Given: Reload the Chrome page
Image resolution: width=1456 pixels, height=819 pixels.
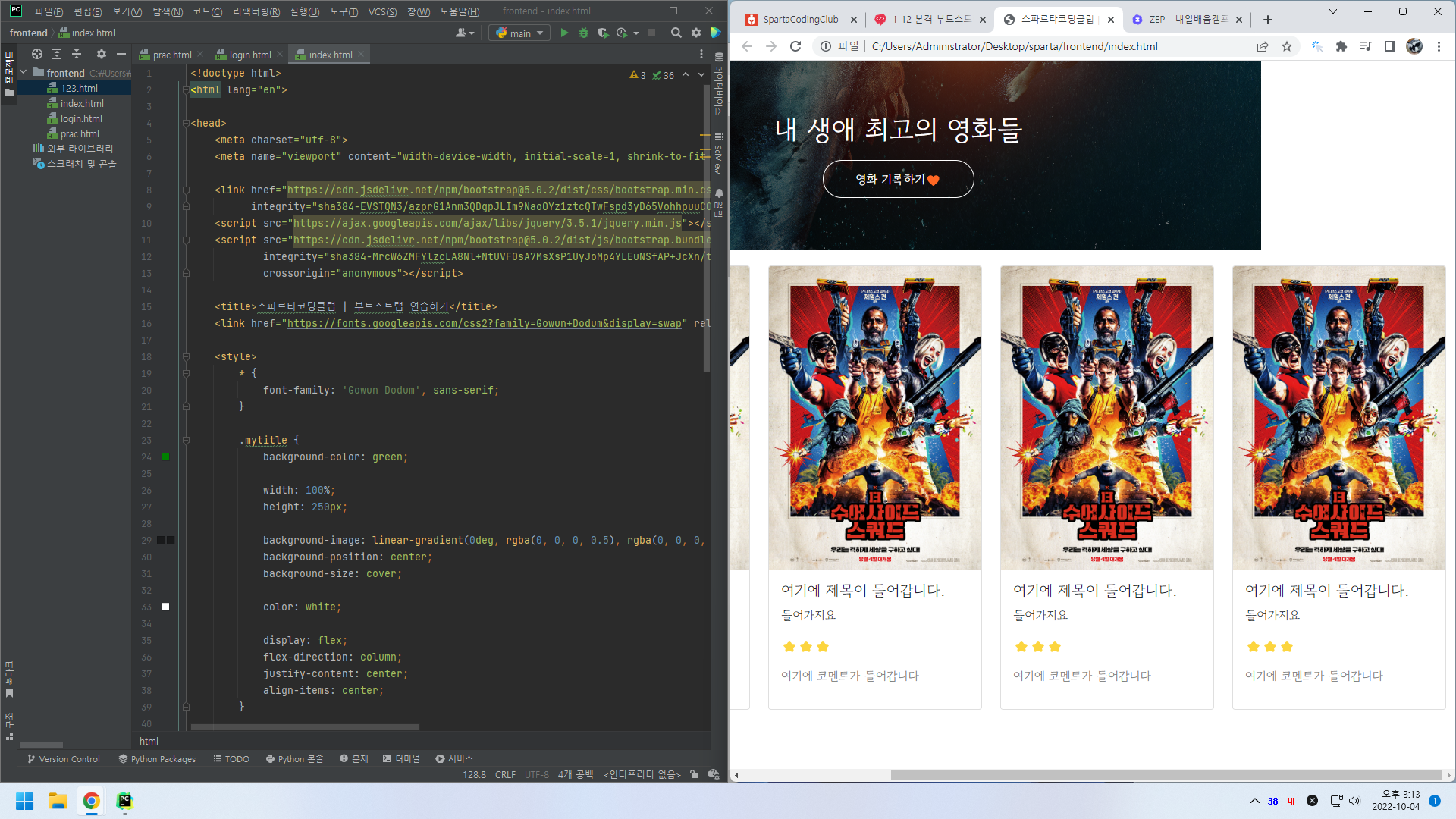Looking at the screenshot, I should (795, 46).
